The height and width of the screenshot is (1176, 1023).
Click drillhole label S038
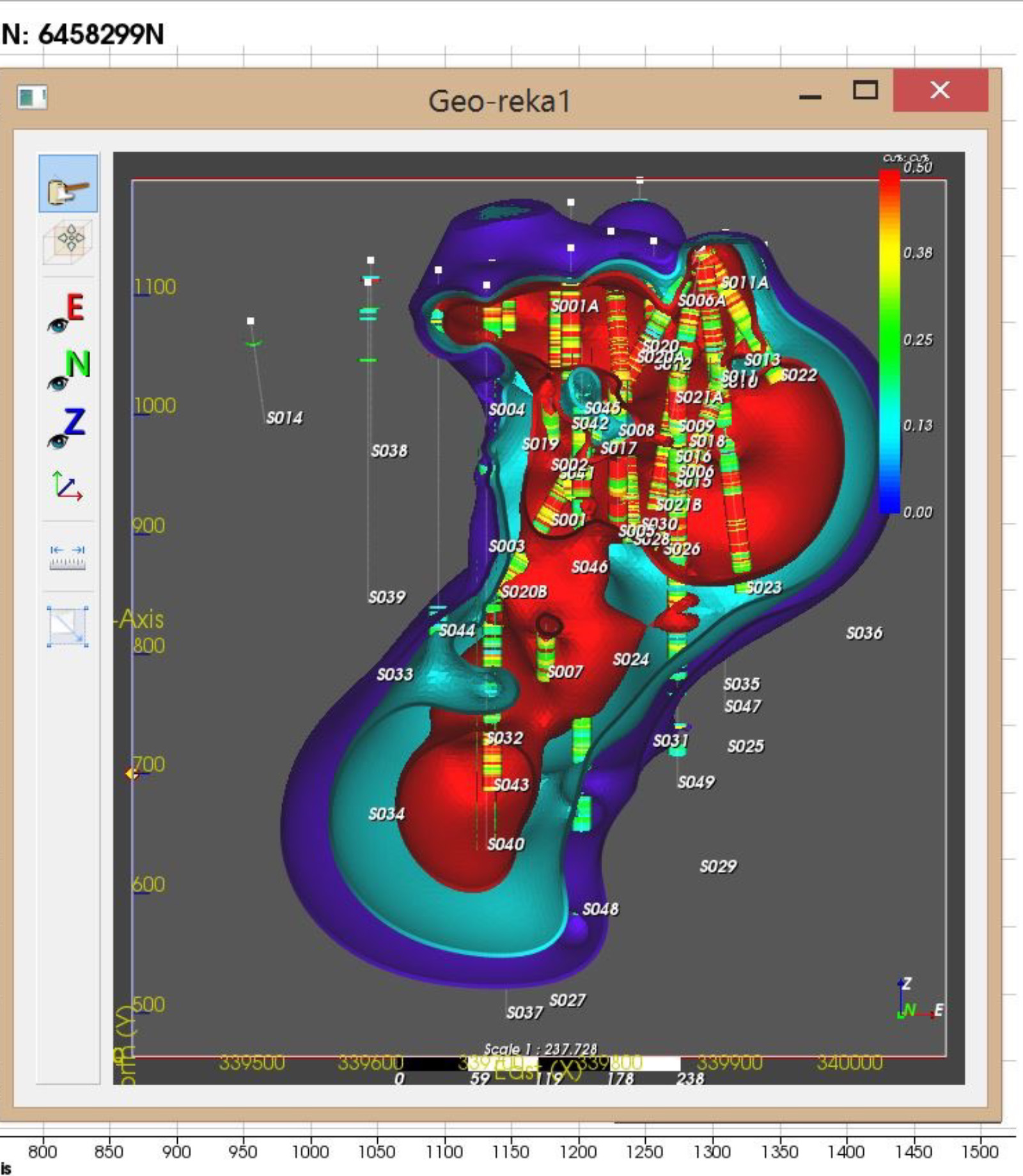click(389, 451)
